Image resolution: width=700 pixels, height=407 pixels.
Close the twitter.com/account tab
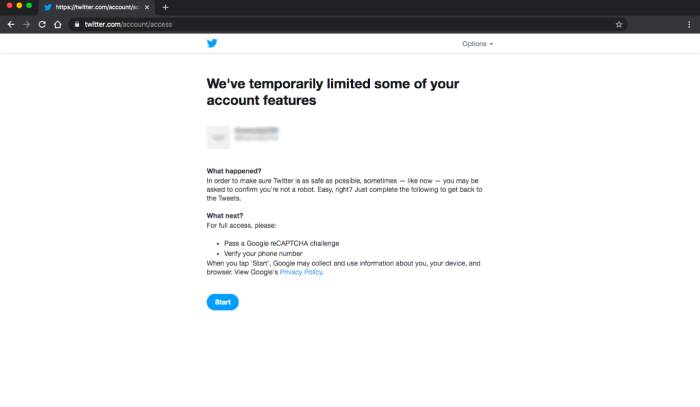point(148,7)
